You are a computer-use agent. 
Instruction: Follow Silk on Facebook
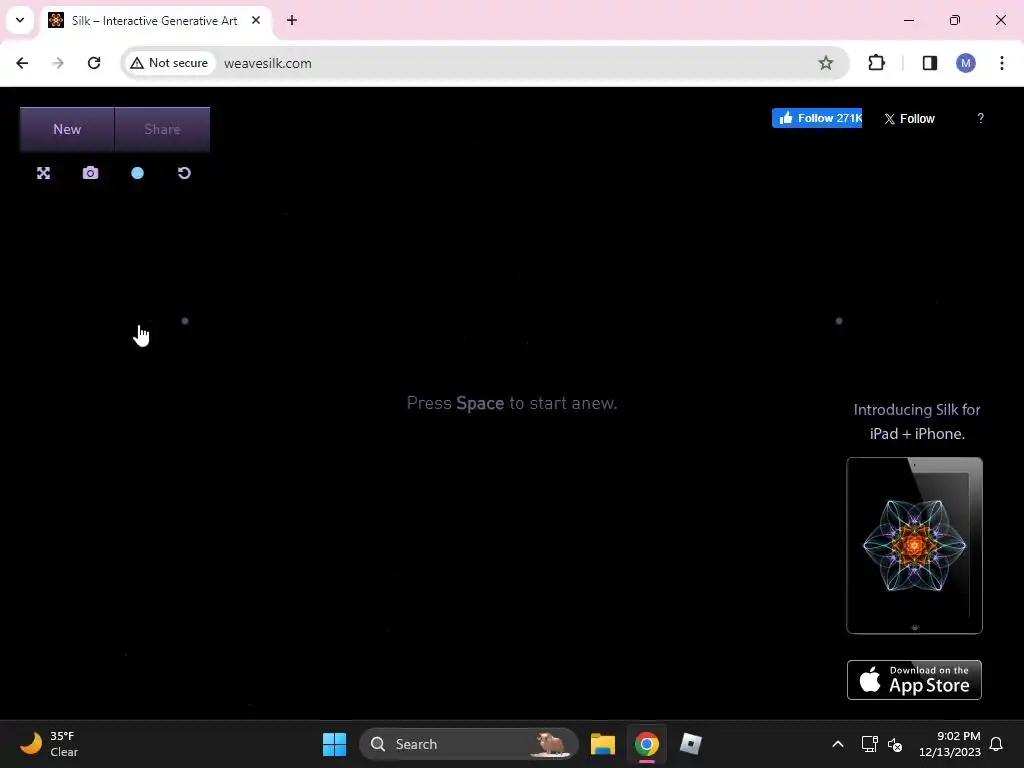(x=816, y=118)
